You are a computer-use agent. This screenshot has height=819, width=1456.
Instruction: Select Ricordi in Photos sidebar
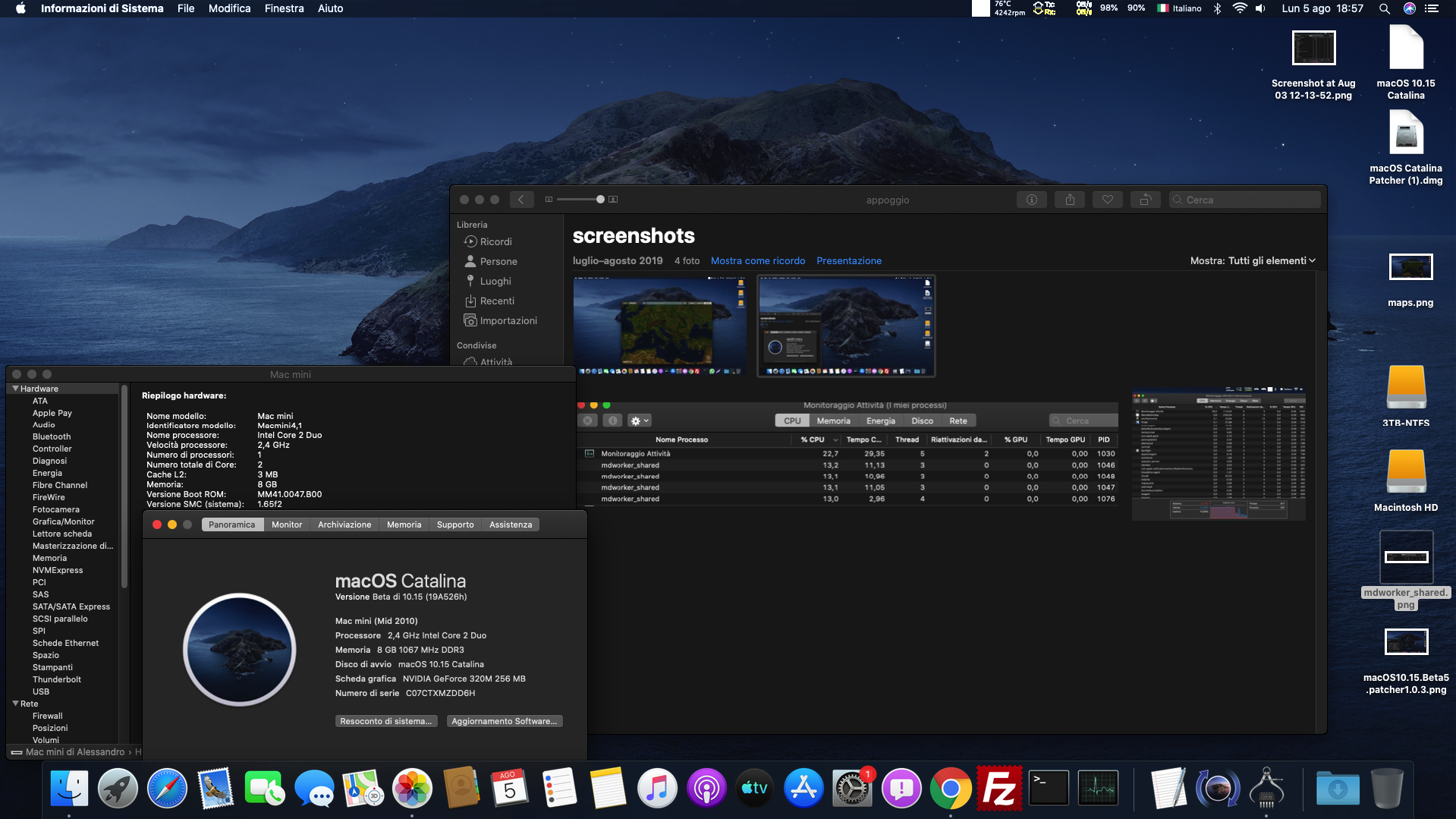(496, 241)
